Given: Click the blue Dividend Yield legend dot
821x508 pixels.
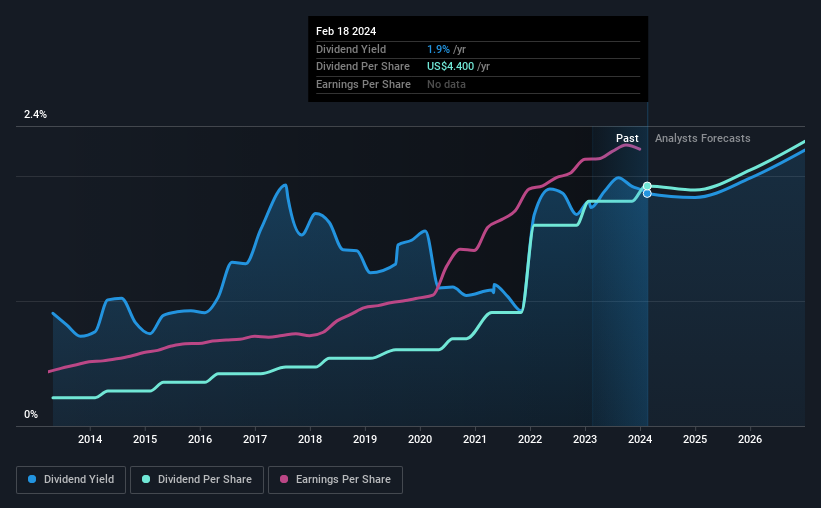Looking at the screenshot, I should pos(32,479).
